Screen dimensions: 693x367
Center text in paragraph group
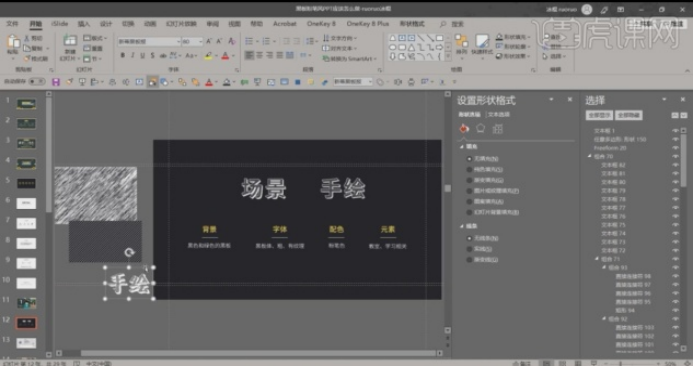coord(259,55)
